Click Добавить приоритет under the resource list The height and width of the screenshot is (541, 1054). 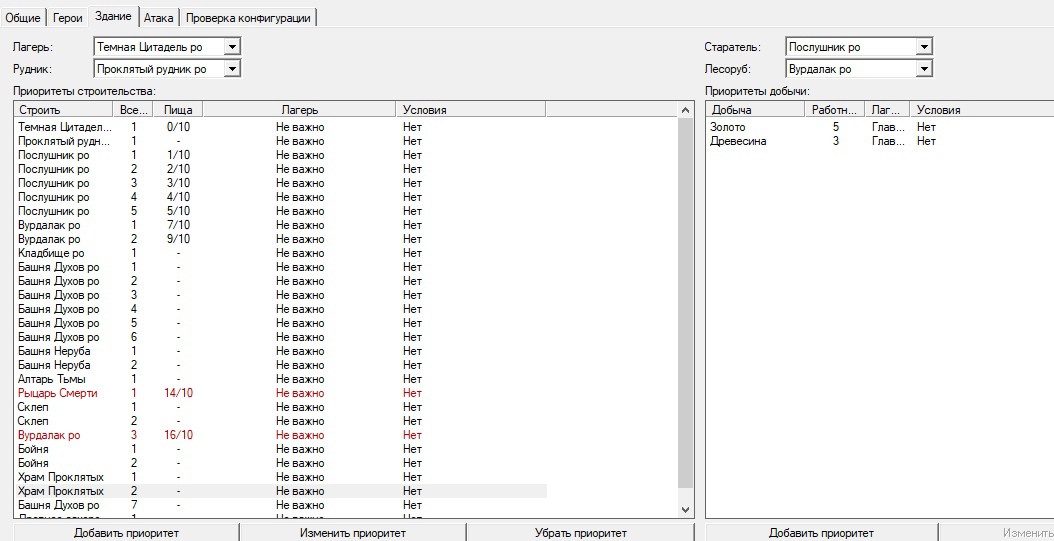point(821,533)
